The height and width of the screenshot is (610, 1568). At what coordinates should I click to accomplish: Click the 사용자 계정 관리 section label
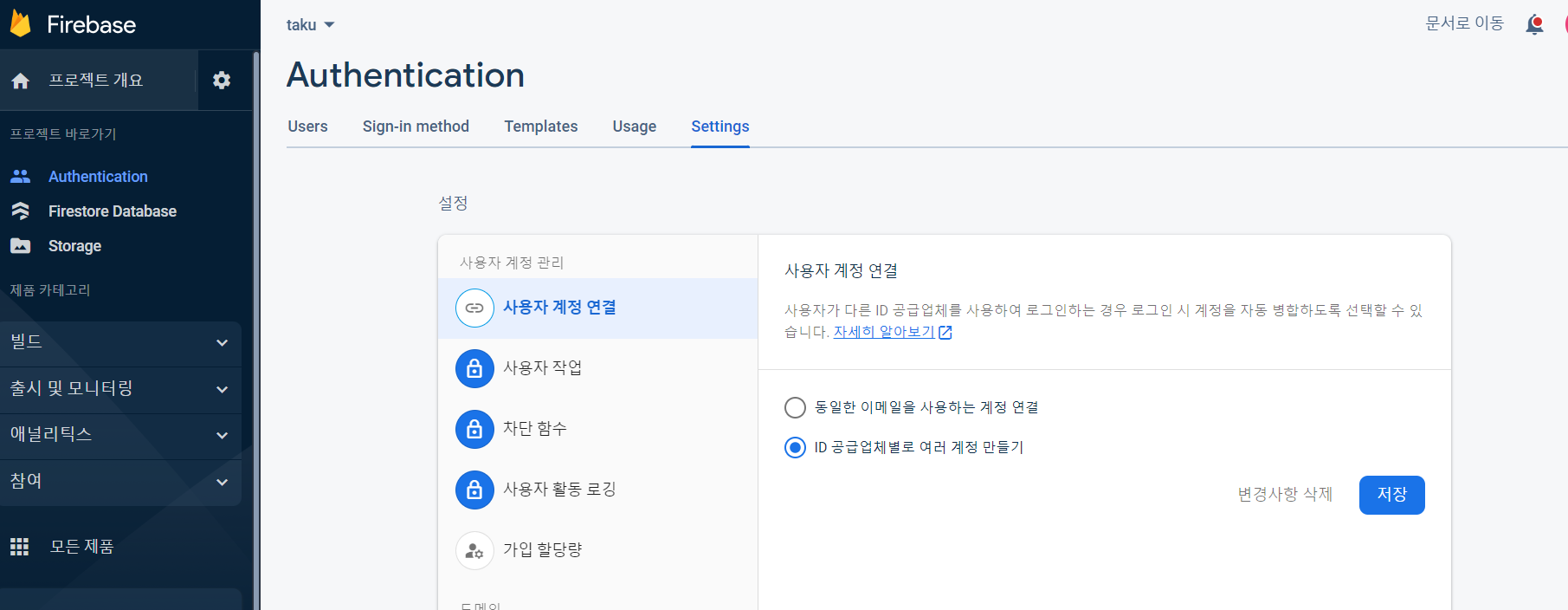pyautogui.click(x=512, y=263)
